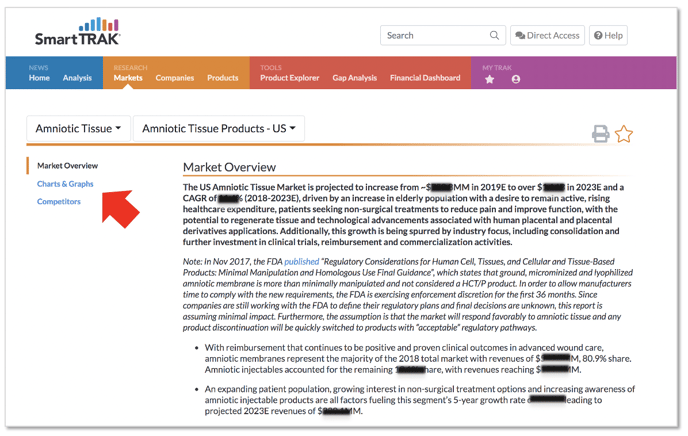Open the Gap Analysis tool
The width and height of the screenshot is (688, 436).
point(355,78)
